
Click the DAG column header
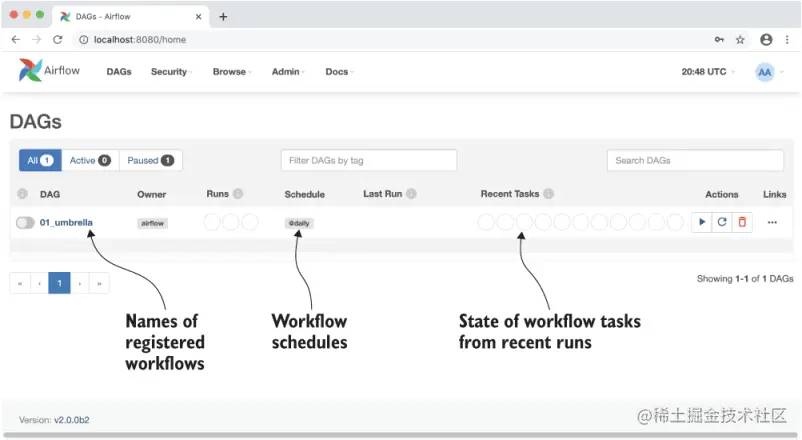tap(50, 194)
